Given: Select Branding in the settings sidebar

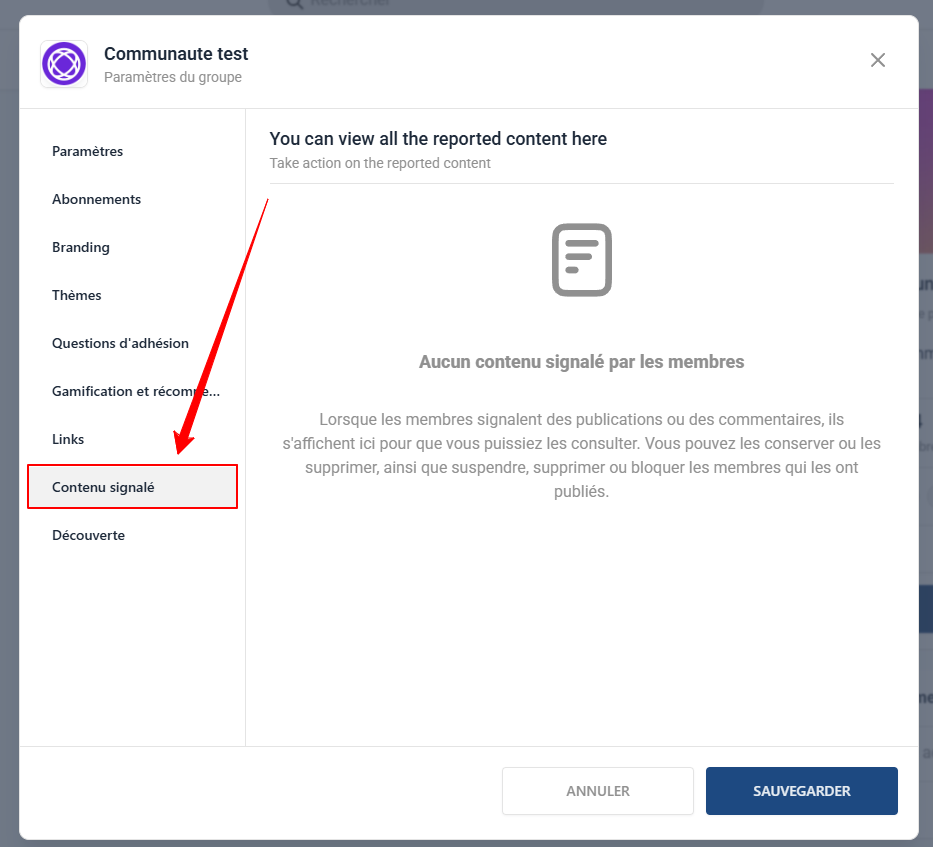Looking at the screenshot, I should 81,248.
